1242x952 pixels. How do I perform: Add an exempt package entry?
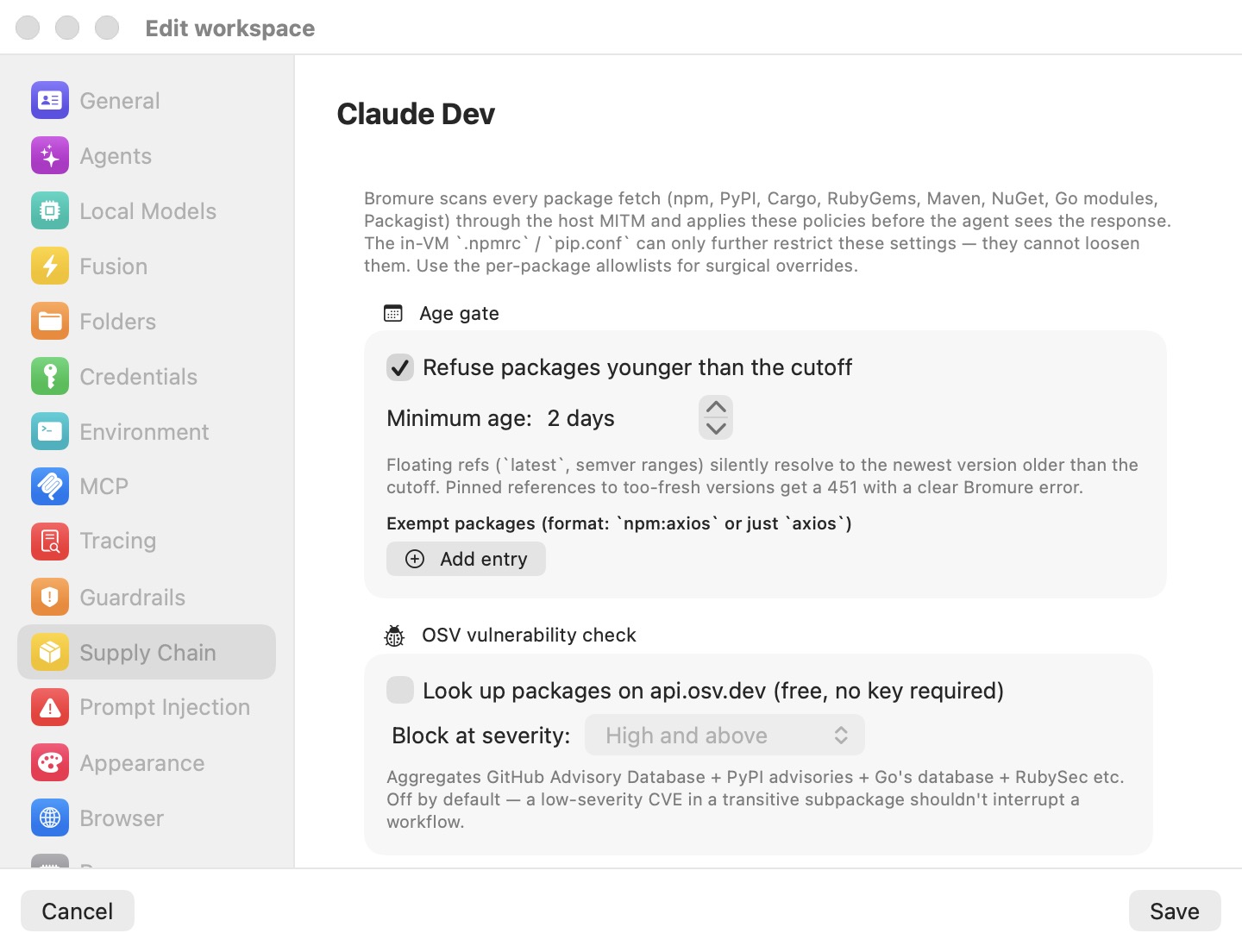point(466,559)
